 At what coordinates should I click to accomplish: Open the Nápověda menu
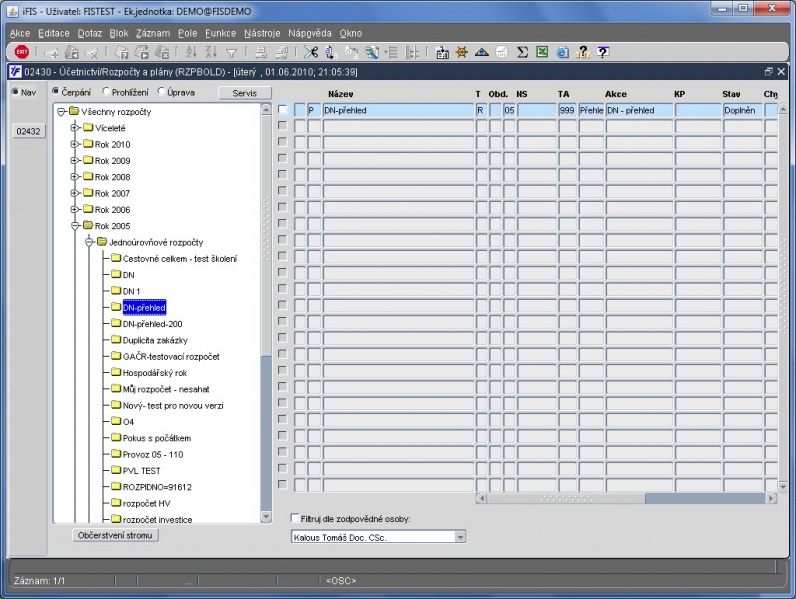[x=310, y=33]
